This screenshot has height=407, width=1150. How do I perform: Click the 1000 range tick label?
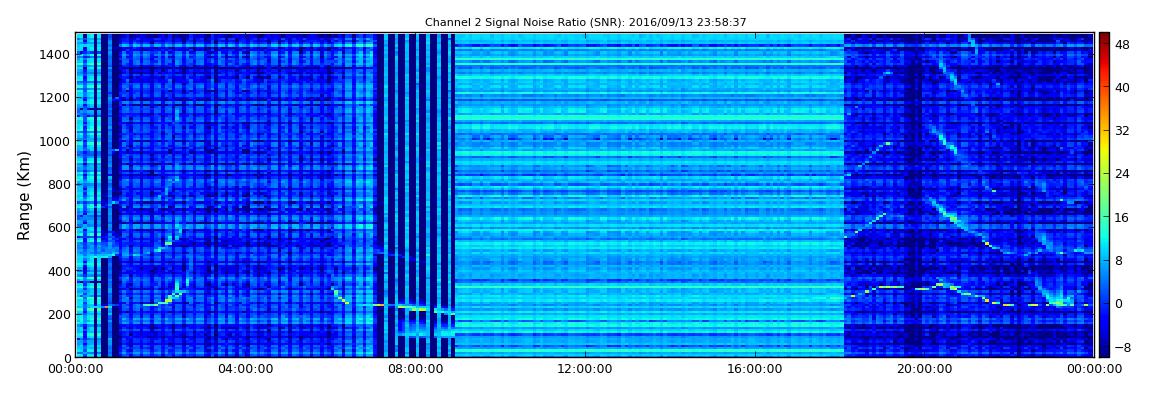(x=55, y=141)
